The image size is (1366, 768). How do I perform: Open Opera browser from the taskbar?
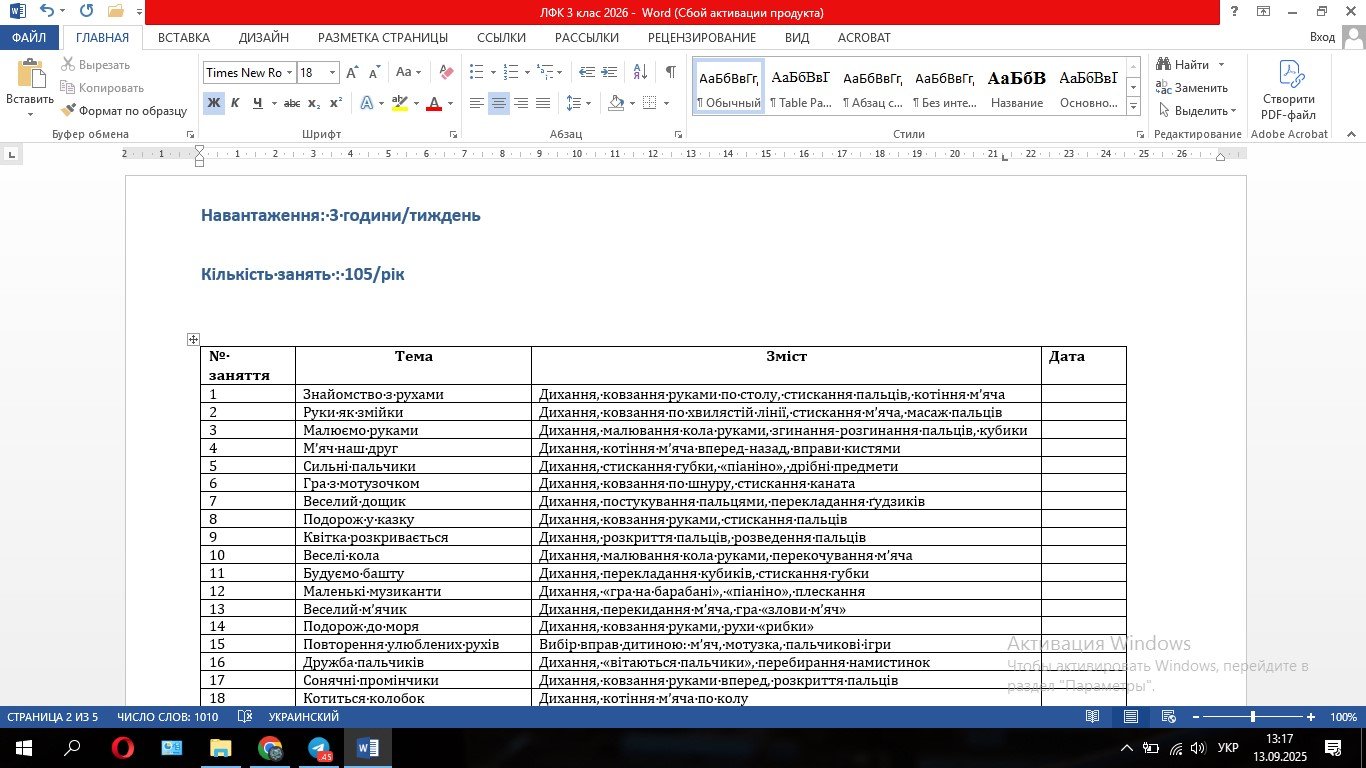(123, 748)
